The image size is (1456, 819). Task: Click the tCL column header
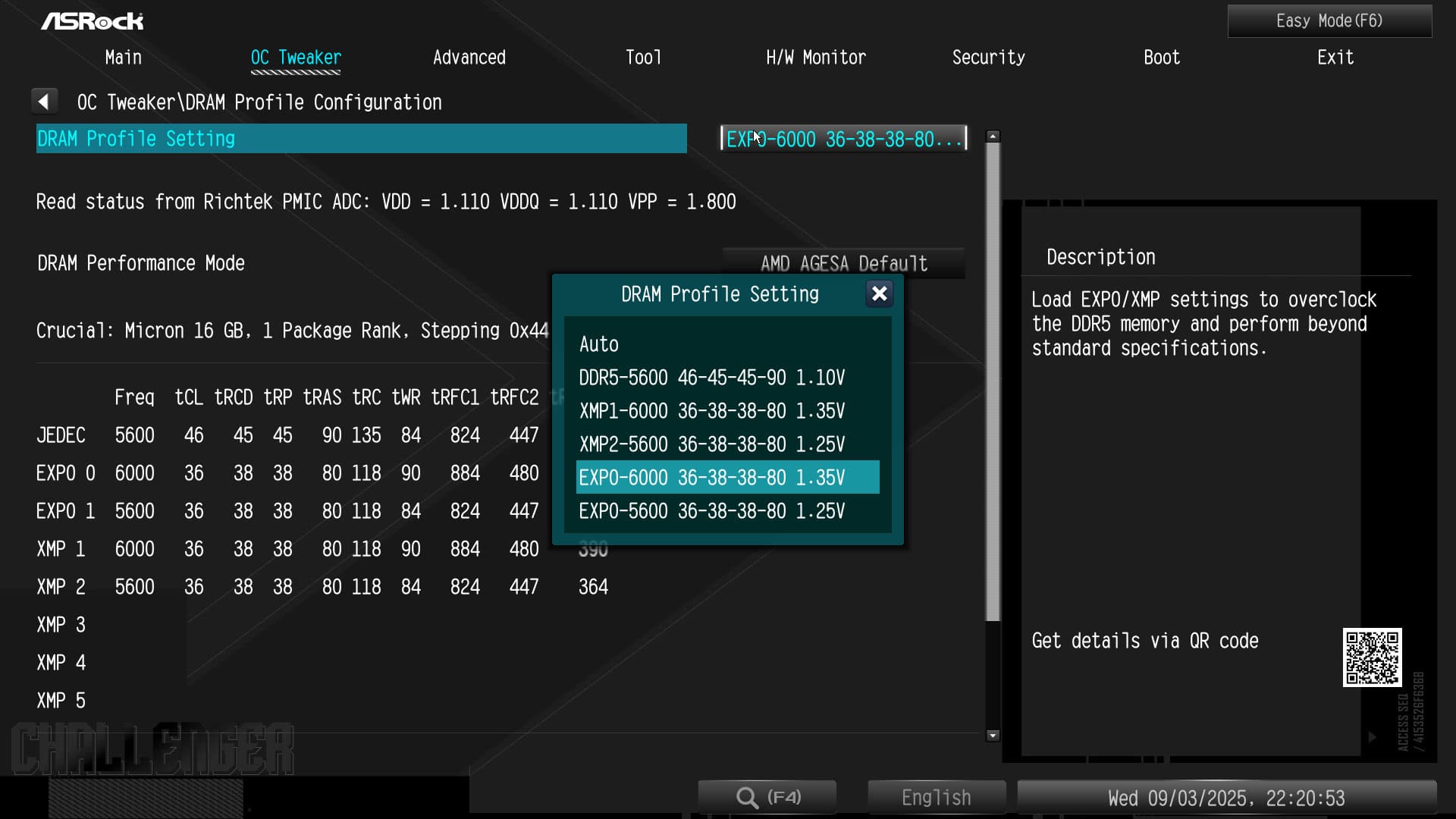[189, 397]
